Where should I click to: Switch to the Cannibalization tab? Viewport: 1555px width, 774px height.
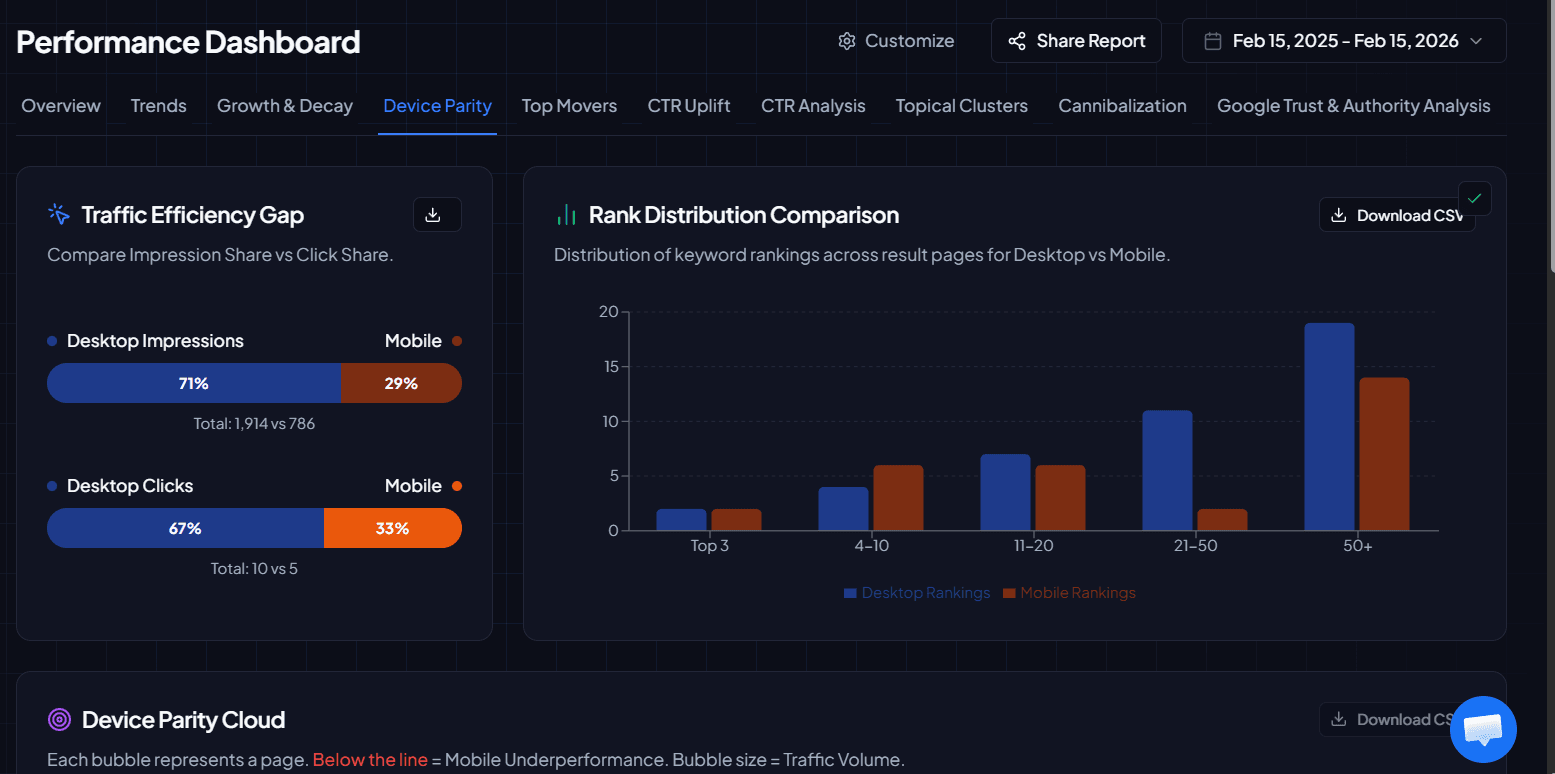(x=1122, y=105)
